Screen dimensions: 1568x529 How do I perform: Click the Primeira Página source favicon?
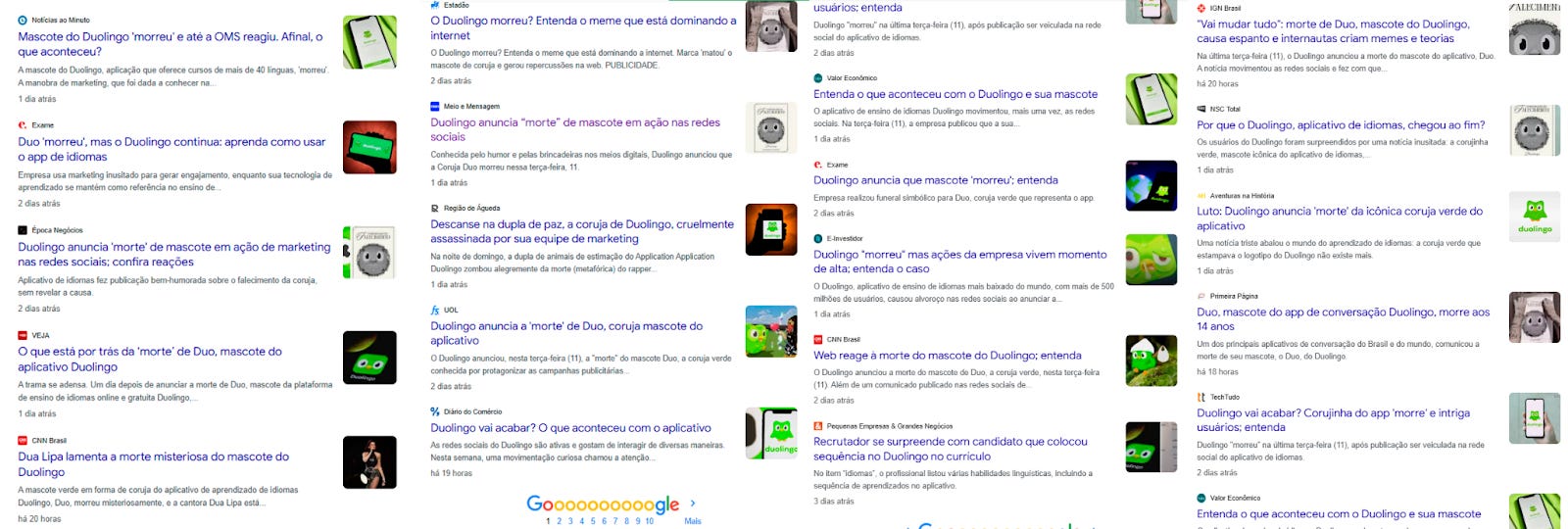[x=1201, y=296]
